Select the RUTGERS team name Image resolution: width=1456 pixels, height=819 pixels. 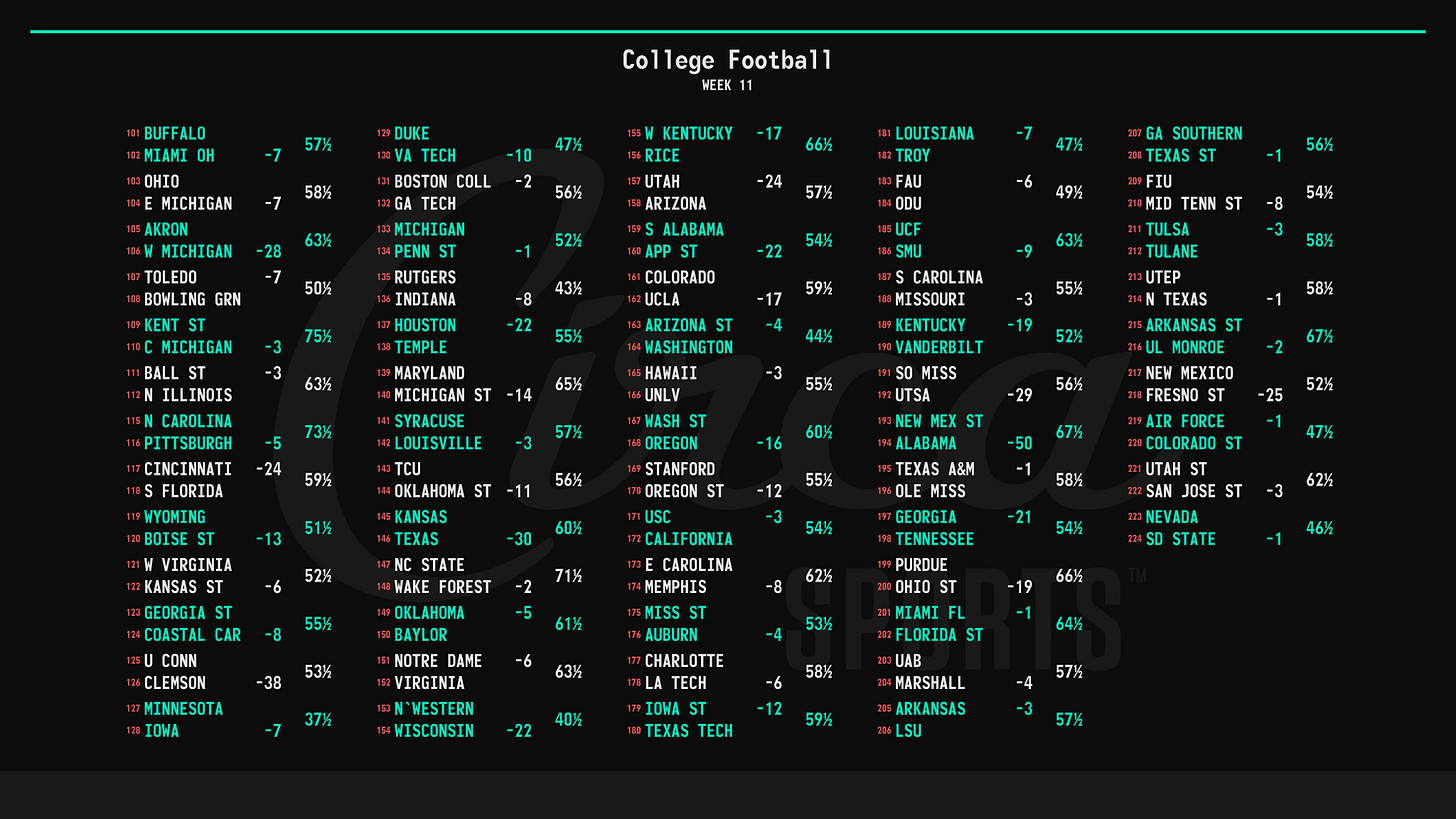point(425,277)
